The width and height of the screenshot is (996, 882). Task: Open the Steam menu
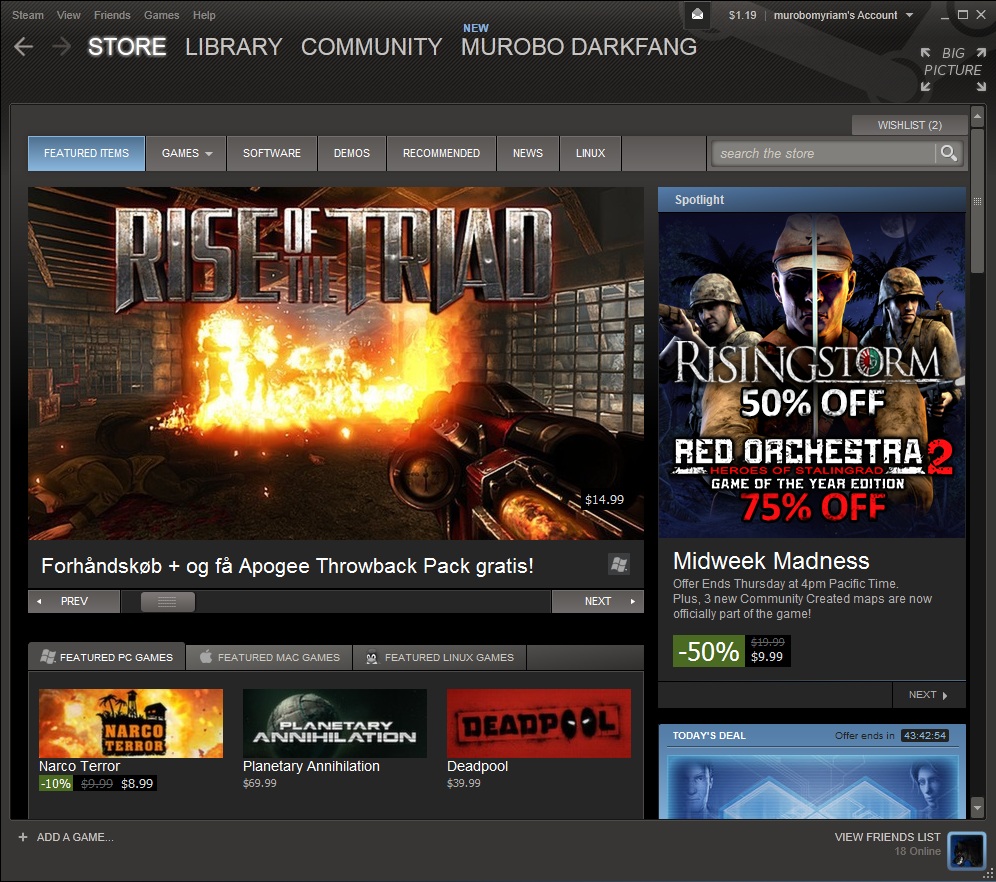(x=28, y=15)
